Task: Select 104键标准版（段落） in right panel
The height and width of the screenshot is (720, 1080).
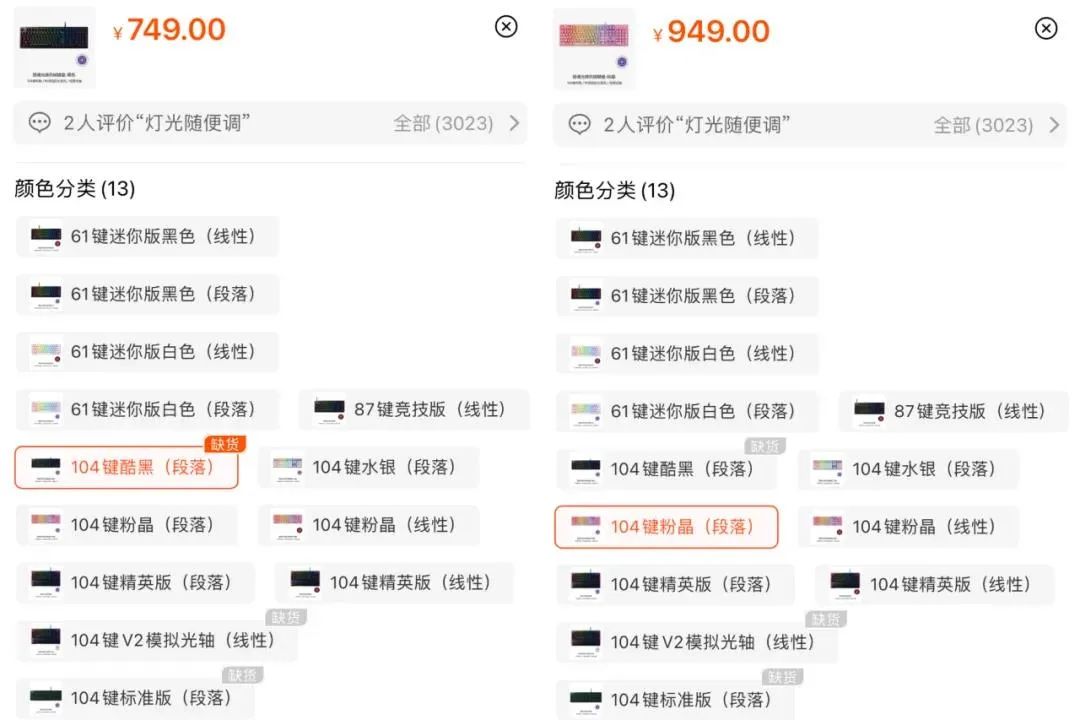Action: click(675, 700)
